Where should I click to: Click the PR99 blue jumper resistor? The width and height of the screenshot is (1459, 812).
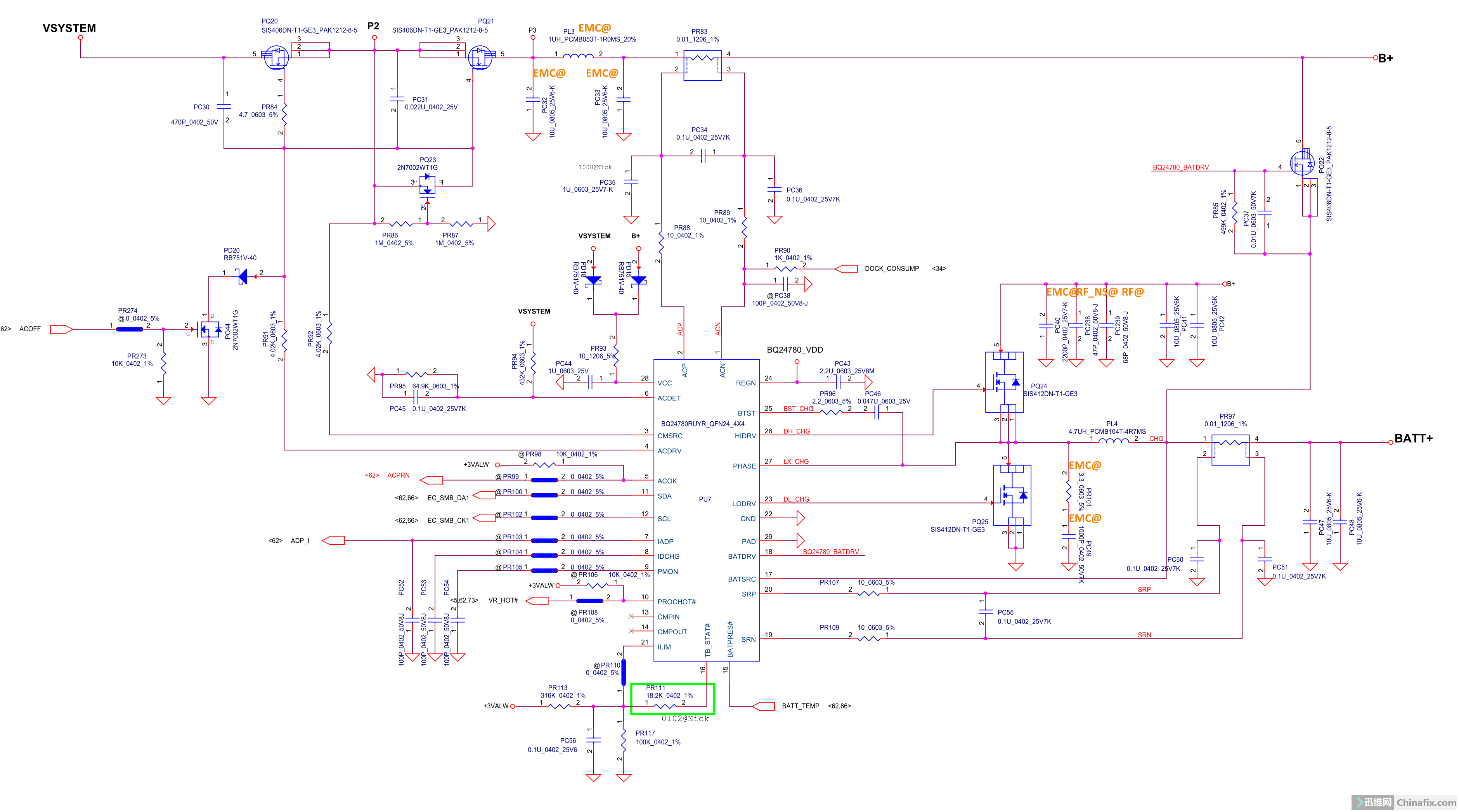[x=544, y=480]
